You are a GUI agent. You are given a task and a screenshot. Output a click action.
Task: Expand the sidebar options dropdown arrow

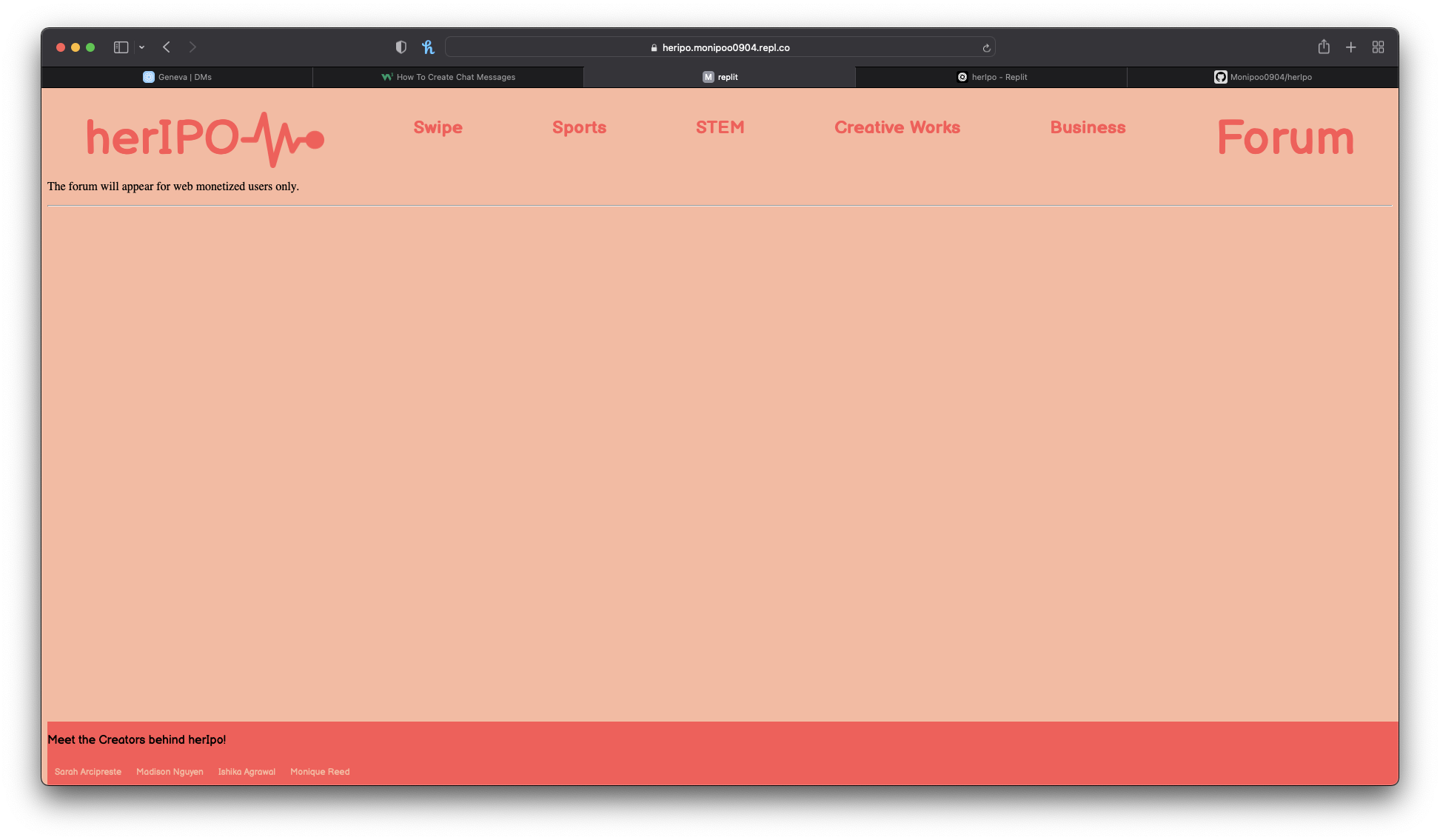pos(141,47)
